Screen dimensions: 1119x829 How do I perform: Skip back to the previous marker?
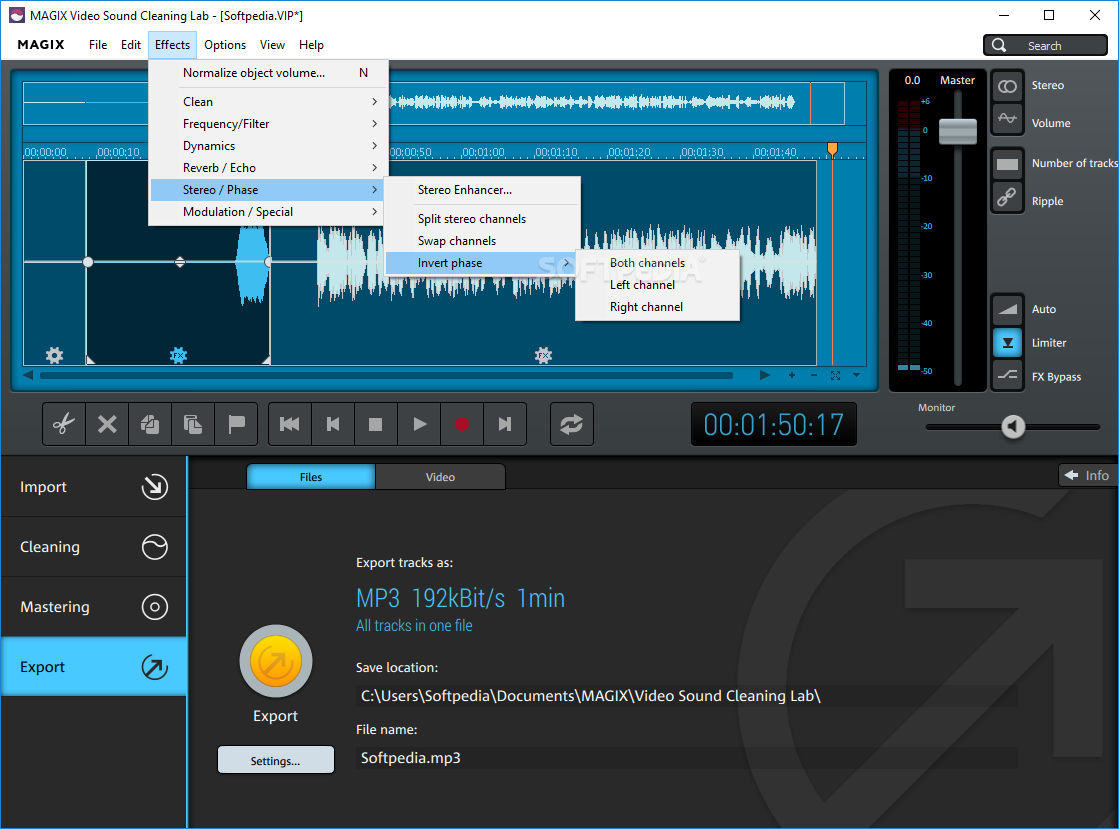[333, 424]
